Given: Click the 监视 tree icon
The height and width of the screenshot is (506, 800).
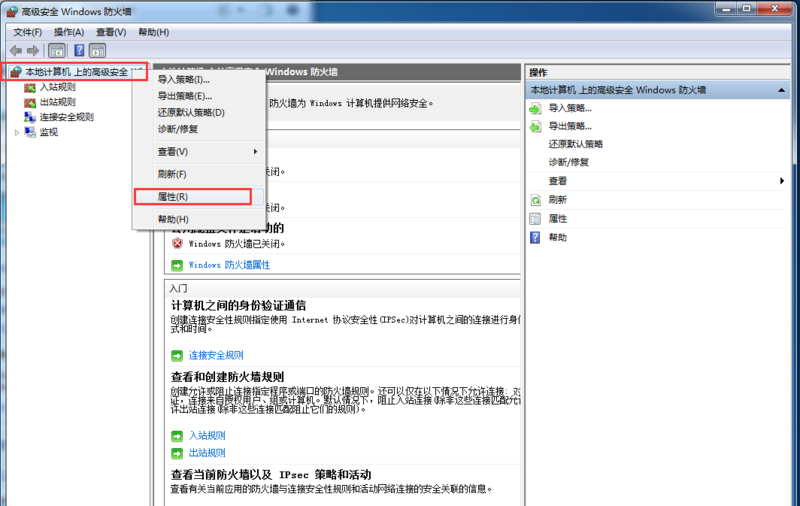Looking at the screenshot, I should point(30,132).
